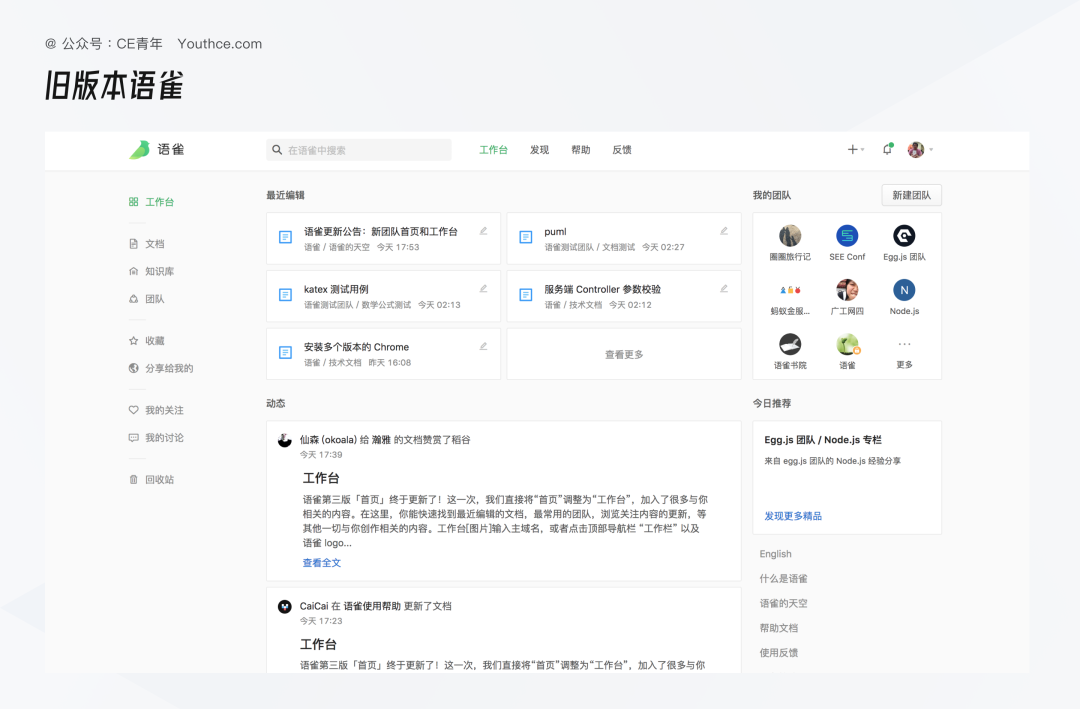1080x709 pixels.
Task: Click the 发现更多精品 link
Action: [x=793, y=516]
